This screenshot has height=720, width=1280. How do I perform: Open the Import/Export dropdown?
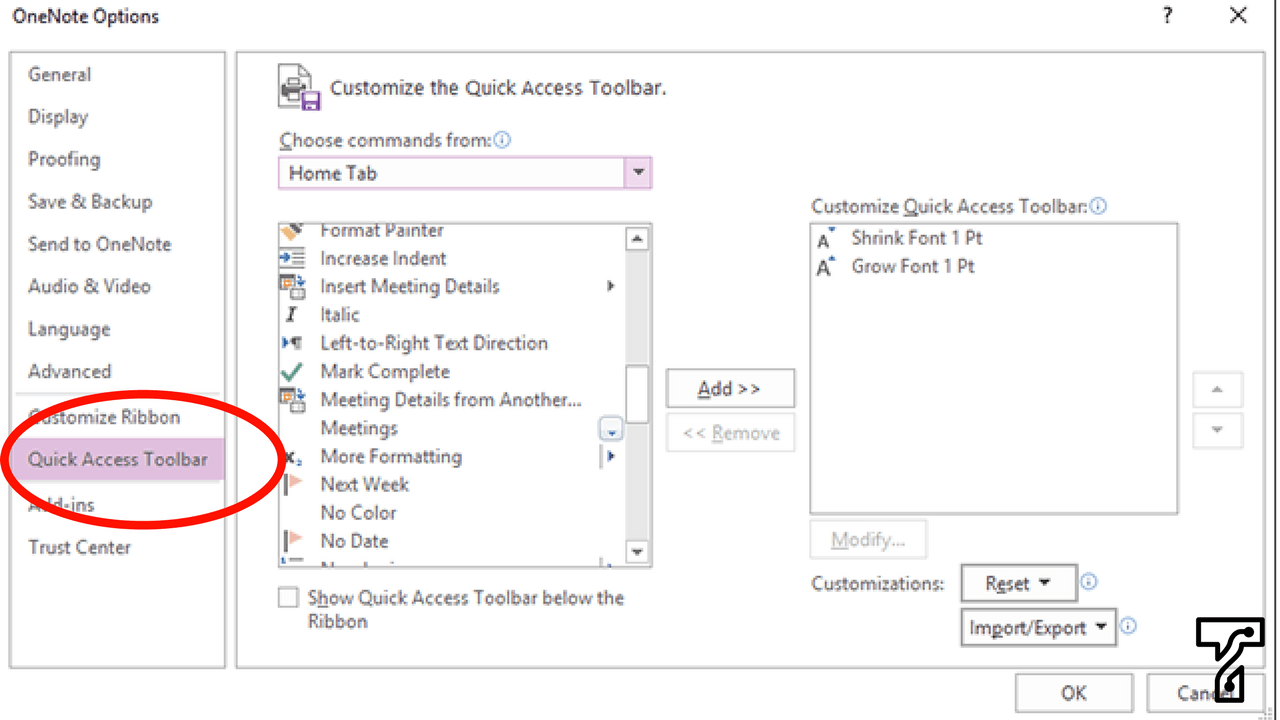1038,627
